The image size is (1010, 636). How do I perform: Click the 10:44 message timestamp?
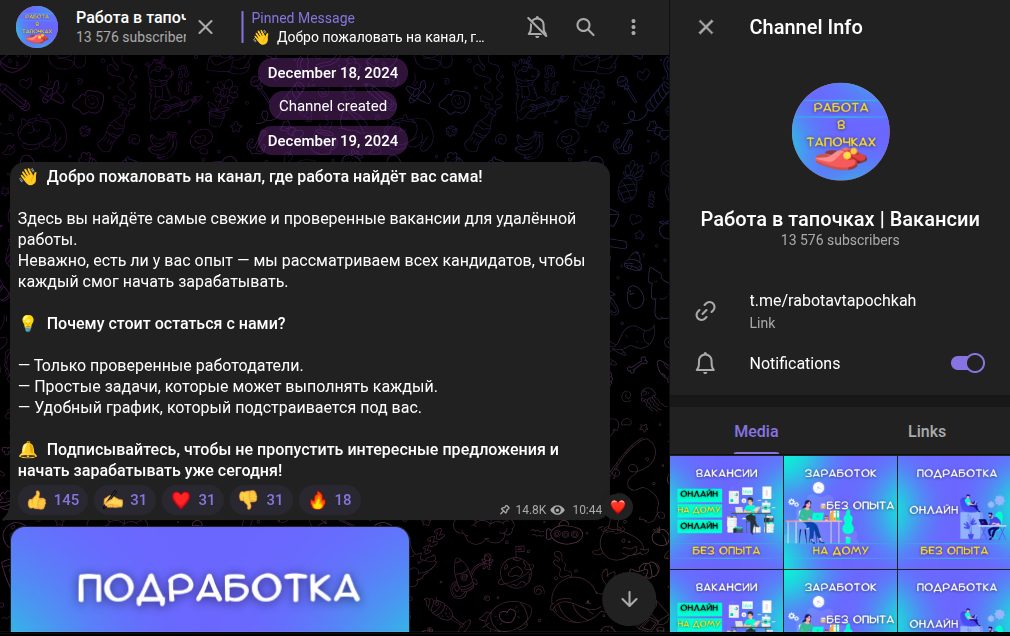coord(587,510)
